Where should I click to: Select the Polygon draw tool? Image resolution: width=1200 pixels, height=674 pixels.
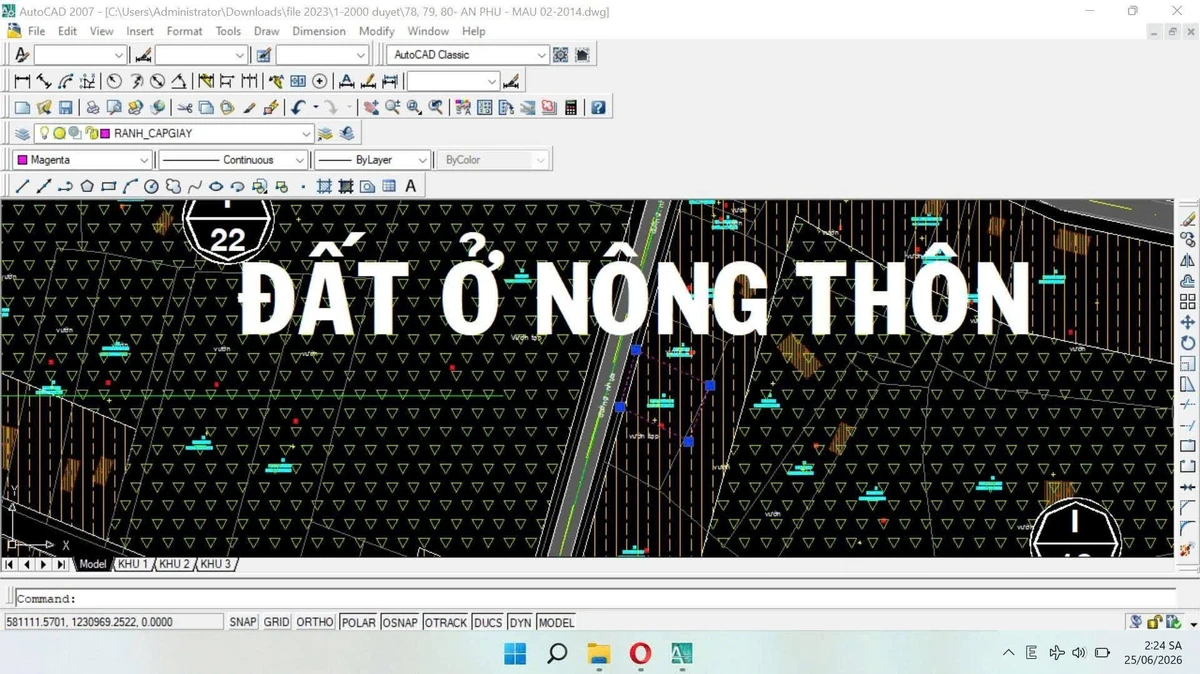tap(87, 186)
